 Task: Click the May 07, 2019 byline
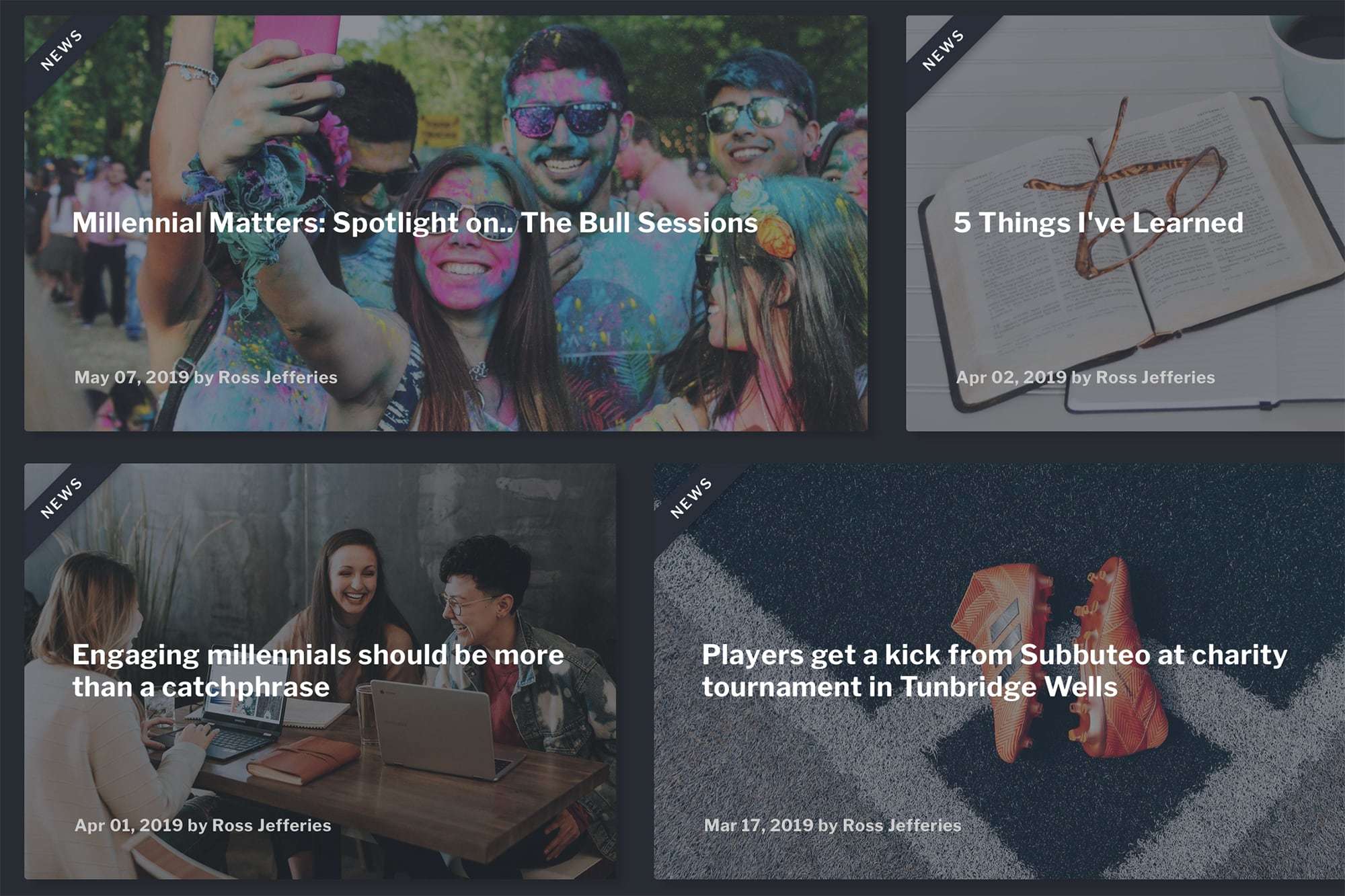coord(206,377)
